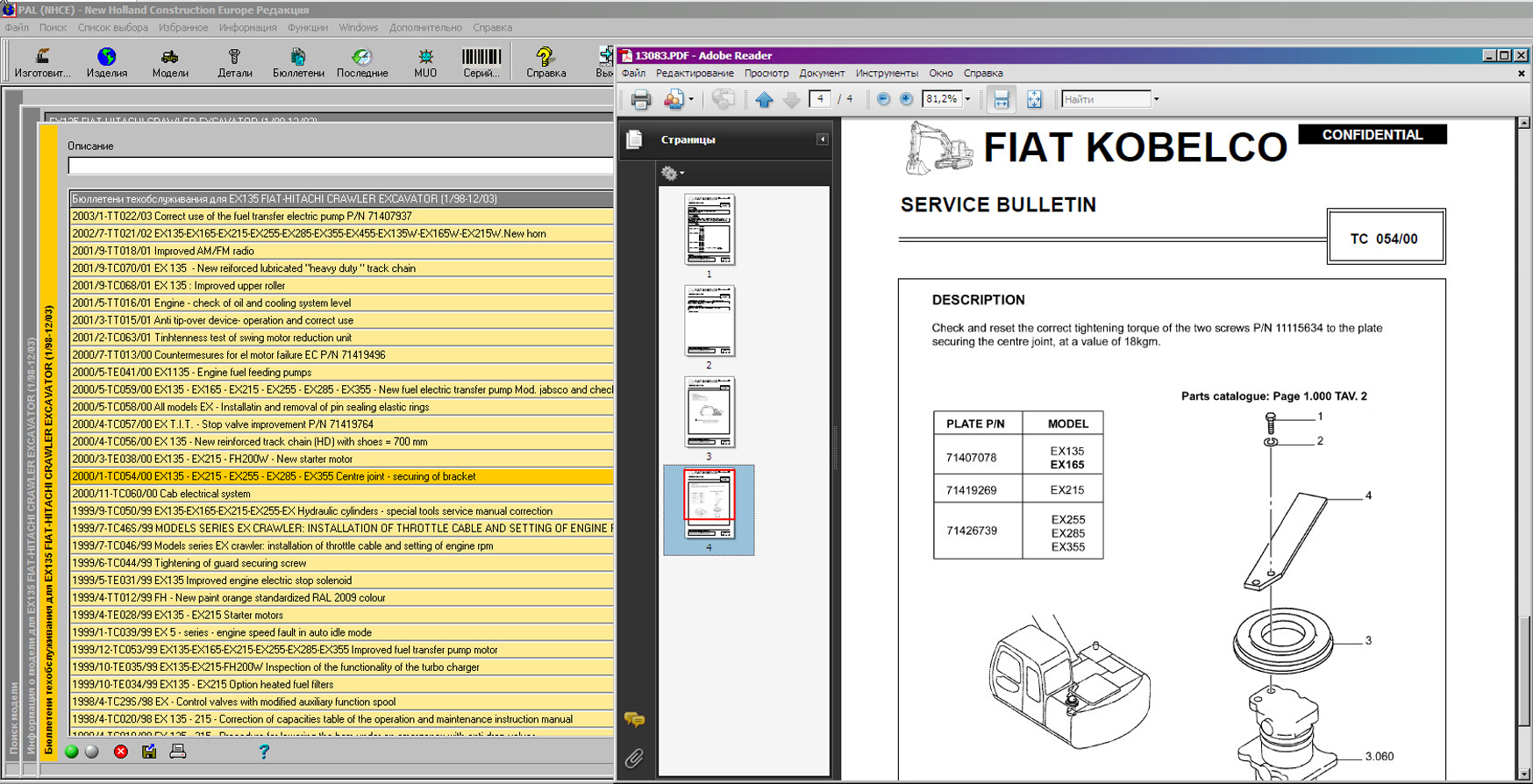Open Детали parts screw icon
The width and height of the screenshot is (1533, 784).
234,58
